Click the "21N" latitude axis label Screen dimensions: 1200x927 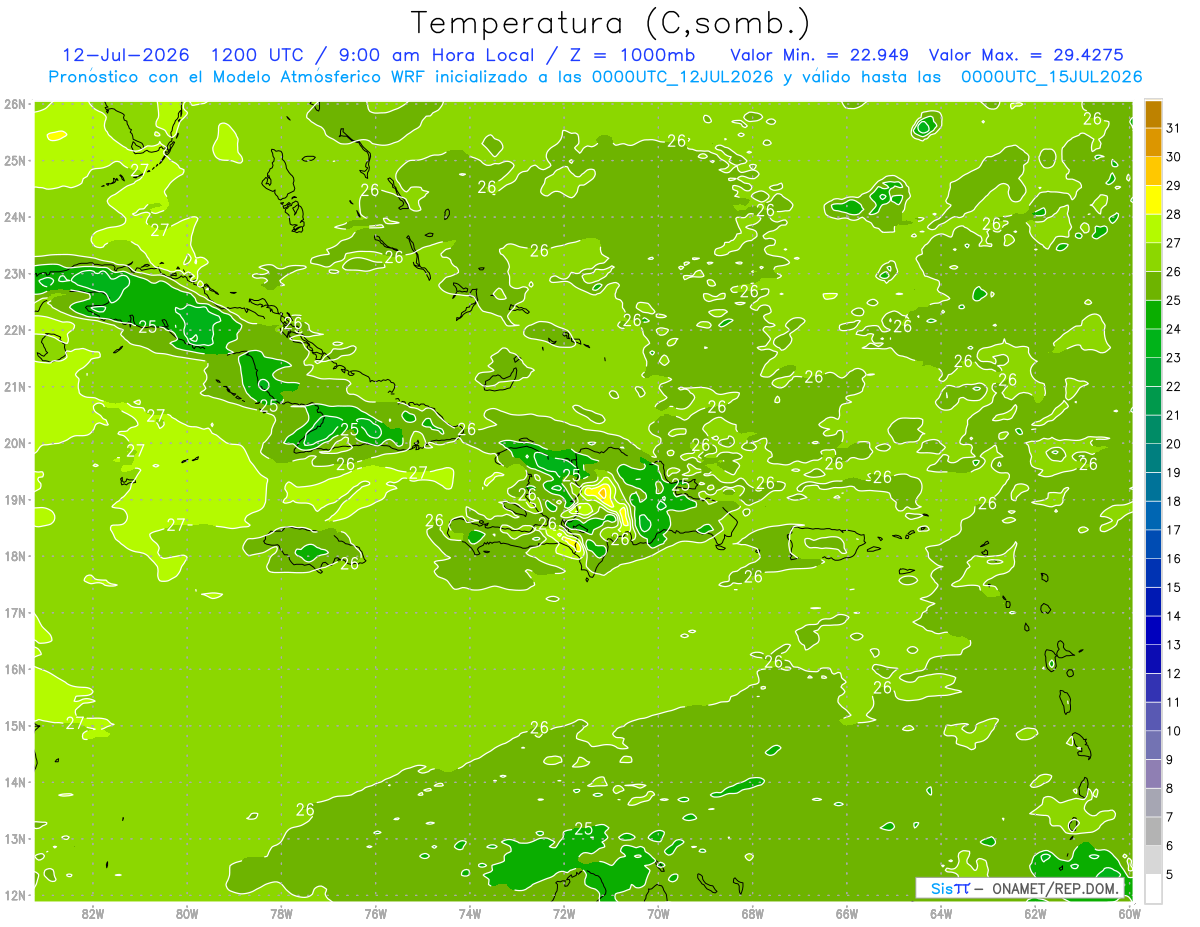14,387
